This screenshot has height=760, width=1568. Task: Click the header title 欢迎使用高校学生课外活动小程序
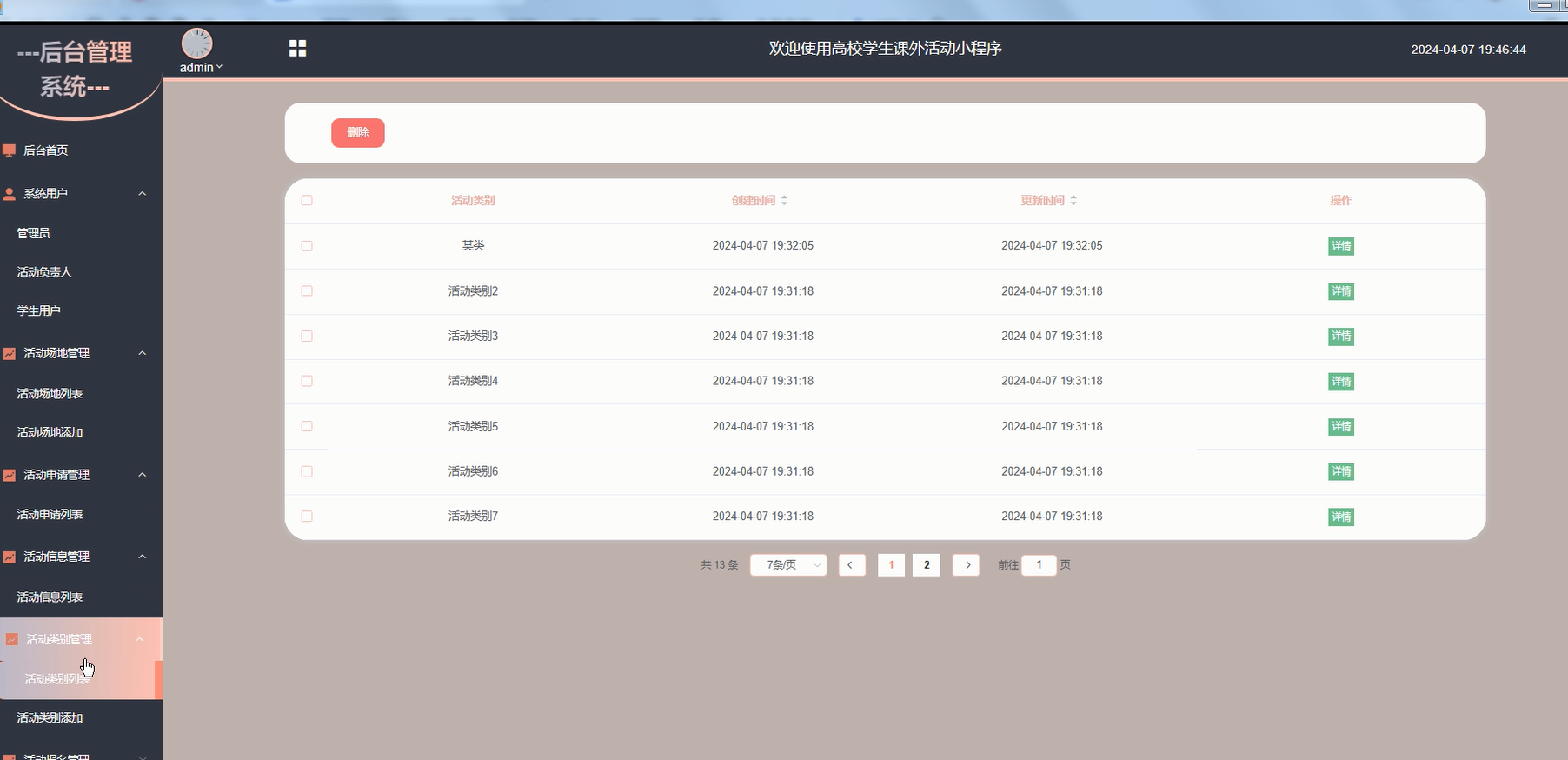click(886, 49)
